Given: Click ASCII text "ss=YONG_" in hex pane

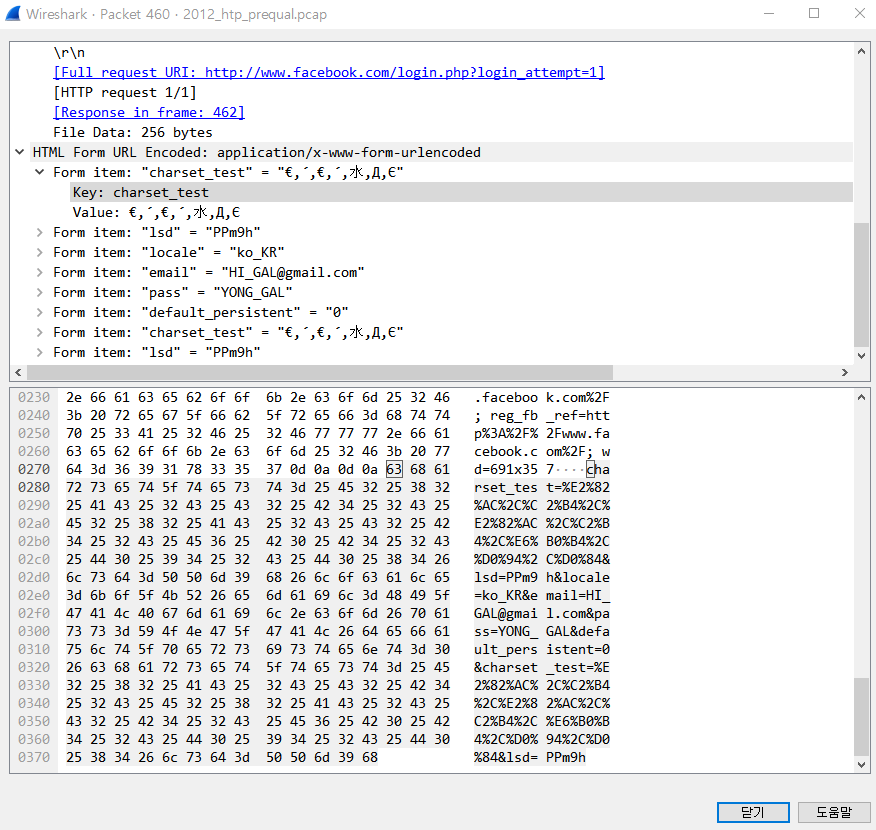Looking at the screenshot, I should [506, 631].
